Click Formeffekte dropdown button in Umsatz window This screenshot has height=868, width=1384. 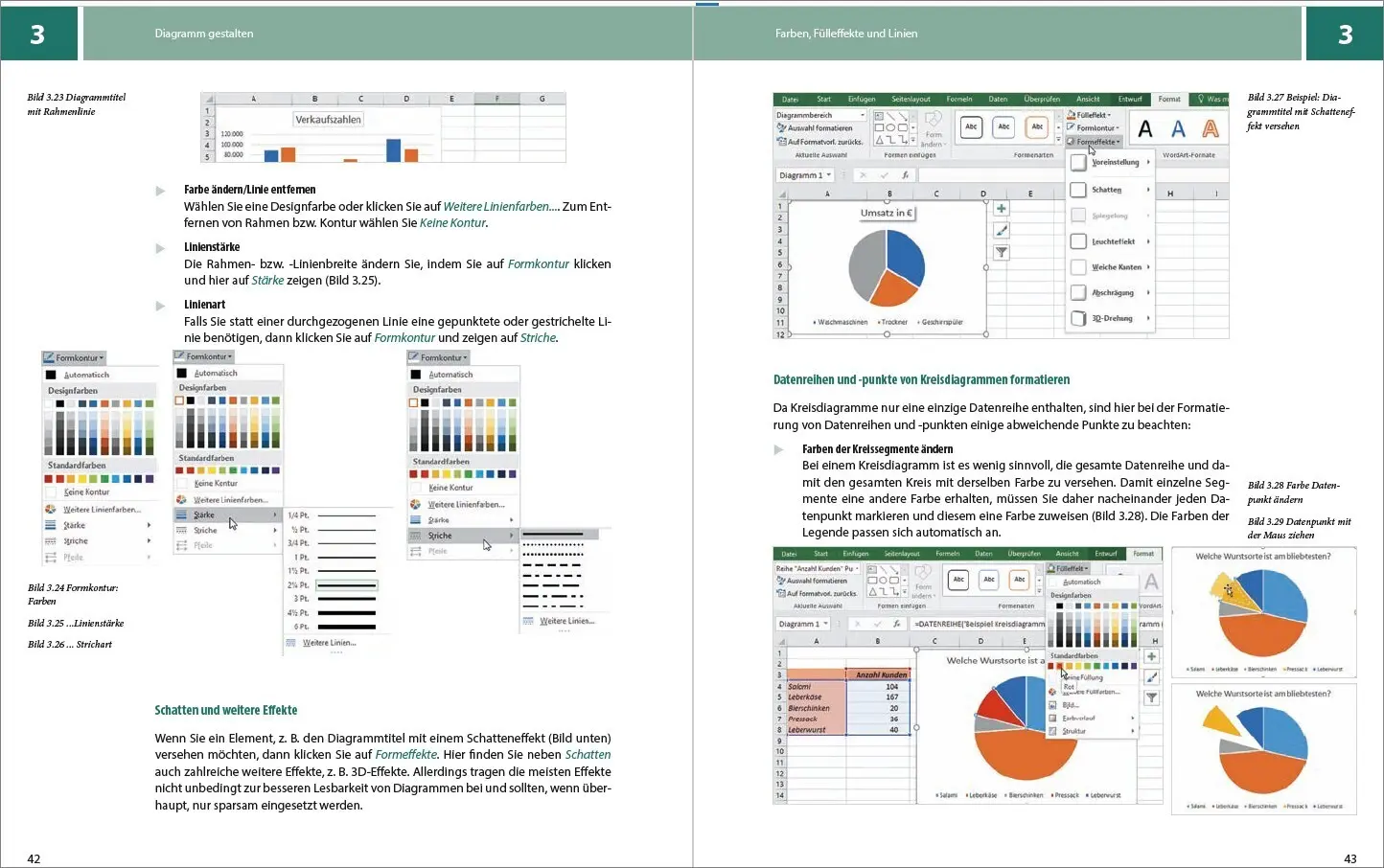point(1094,141)
